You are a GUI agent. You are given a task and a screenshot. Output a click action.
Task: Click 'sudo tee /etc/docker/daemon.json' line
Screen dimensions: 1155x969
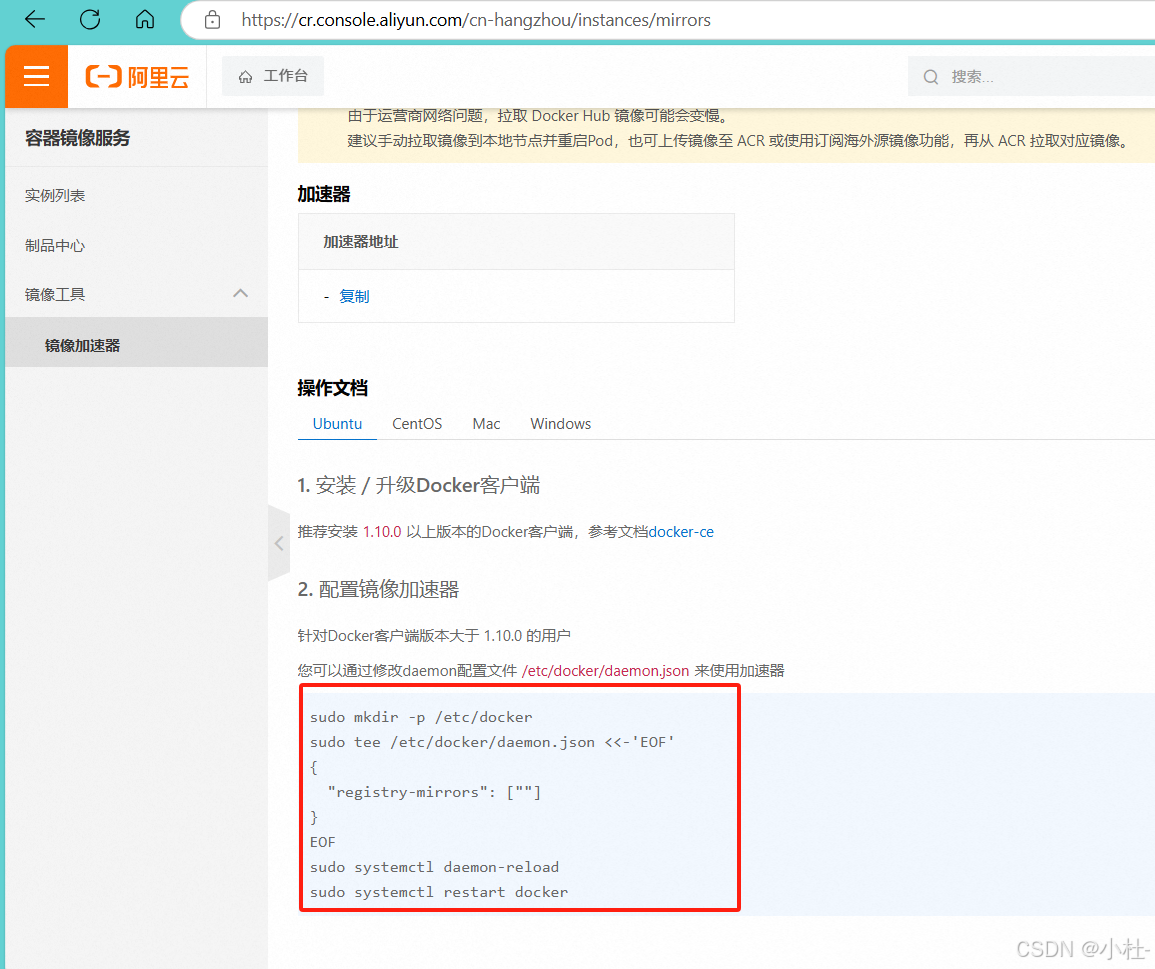492,742
